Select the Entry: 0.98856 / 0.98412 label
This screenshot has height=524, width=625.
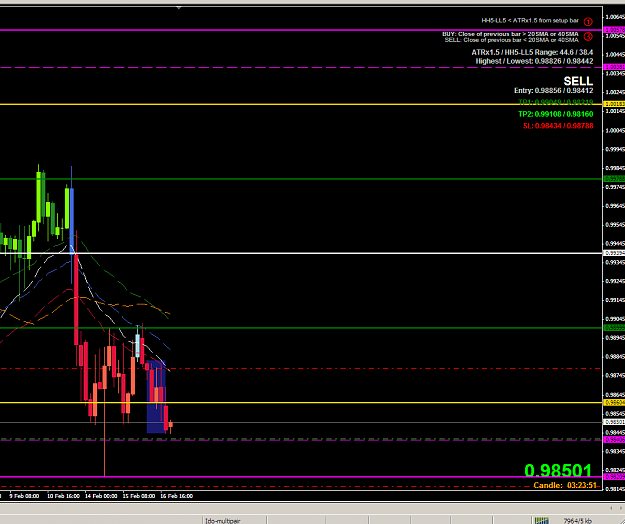point(553,91)
